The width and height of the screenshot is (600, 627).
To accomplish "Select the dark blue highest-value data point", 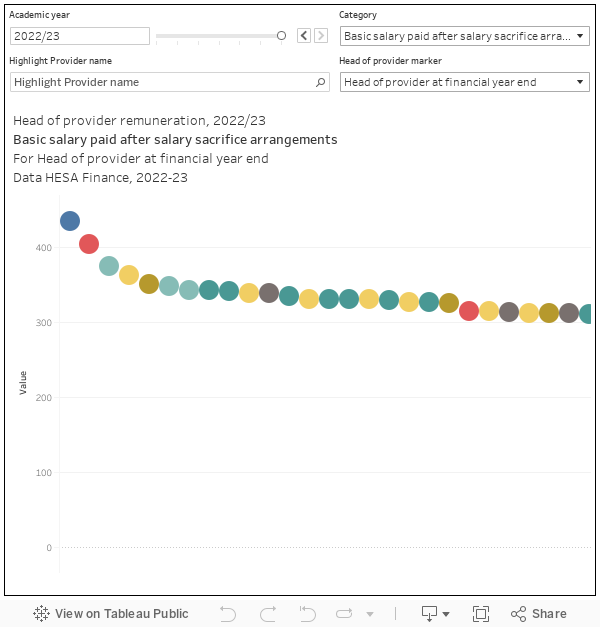I will coord(69,221).
